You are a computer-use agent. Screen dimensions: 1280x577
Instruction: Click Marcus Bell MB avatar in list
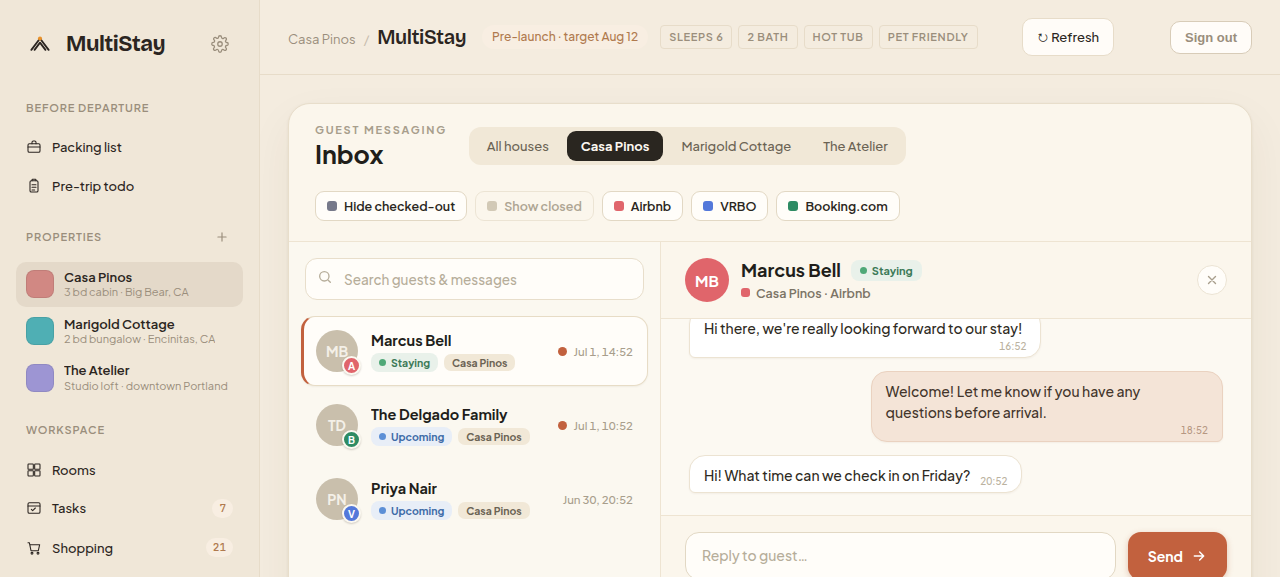tap(337, 351)
